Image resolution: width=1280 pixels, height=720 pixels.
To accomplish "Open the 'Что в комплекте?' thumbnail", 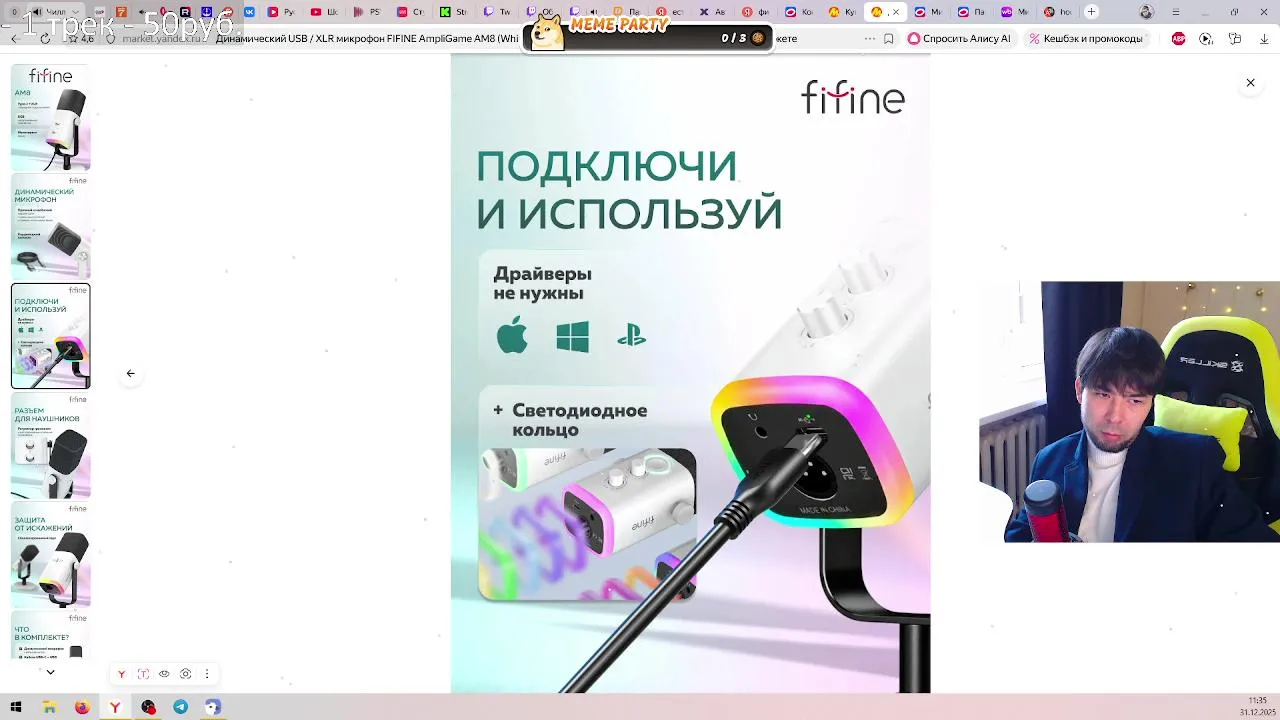I will [51, 634].
